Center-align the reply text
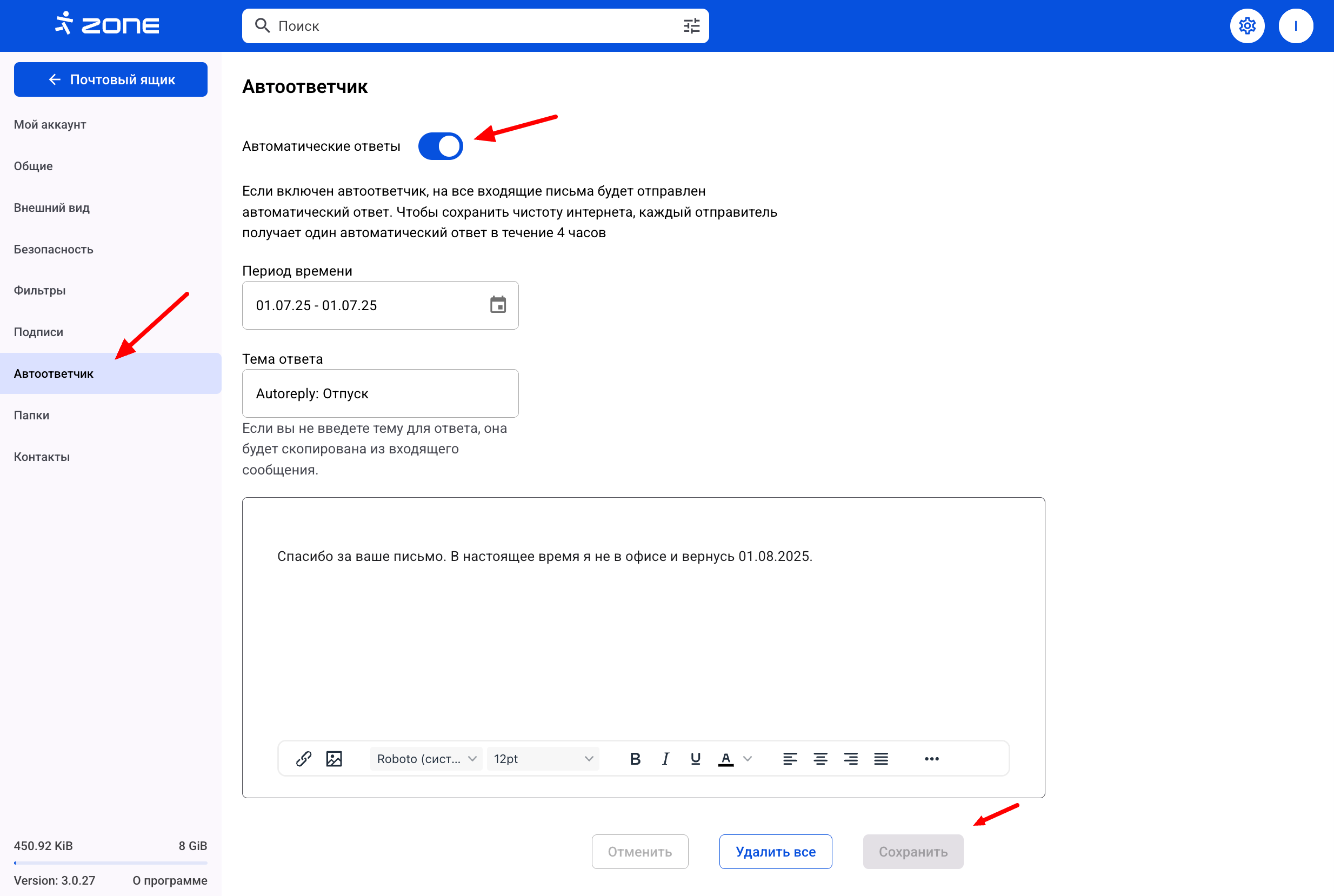The height and width of the screenshot is (896, 1334). [x=820, y=759]
